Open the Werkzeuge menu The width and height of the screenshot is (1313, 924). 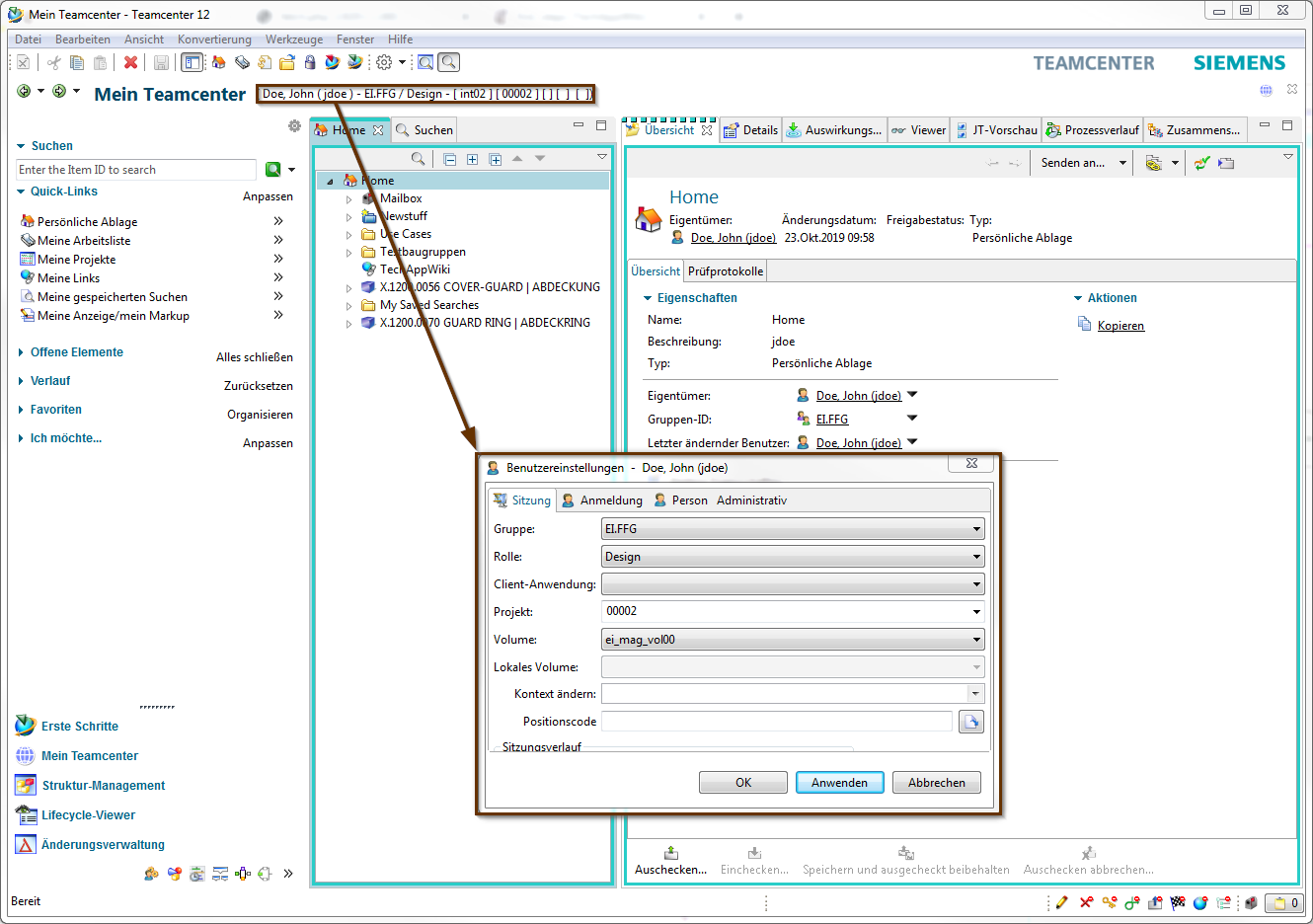293,39
